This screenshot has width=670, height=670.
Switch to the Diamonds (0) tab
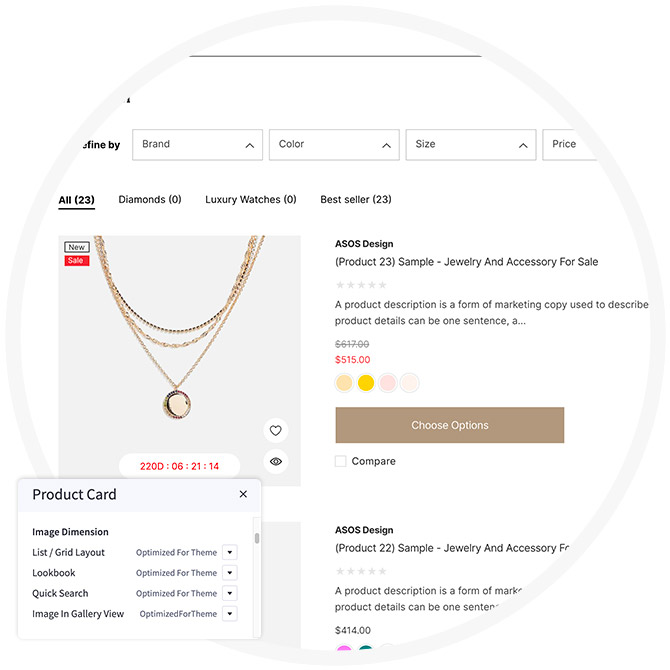[150, 200]
